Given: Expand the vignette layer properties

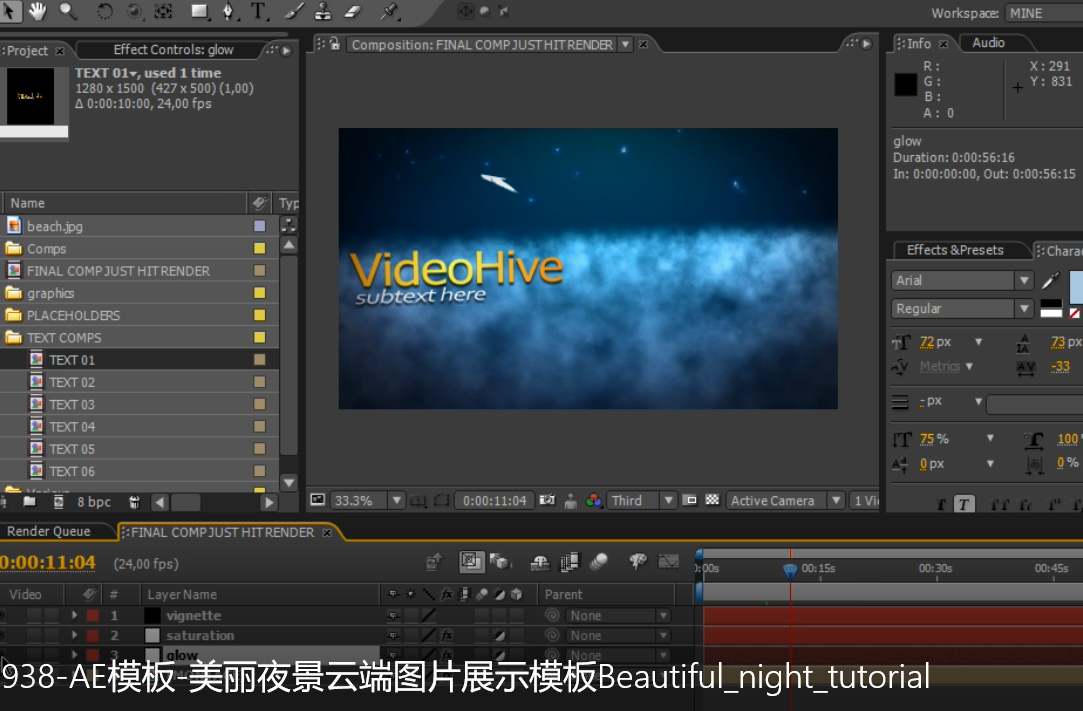Looking at the screenshot, I should coord(75,615).
